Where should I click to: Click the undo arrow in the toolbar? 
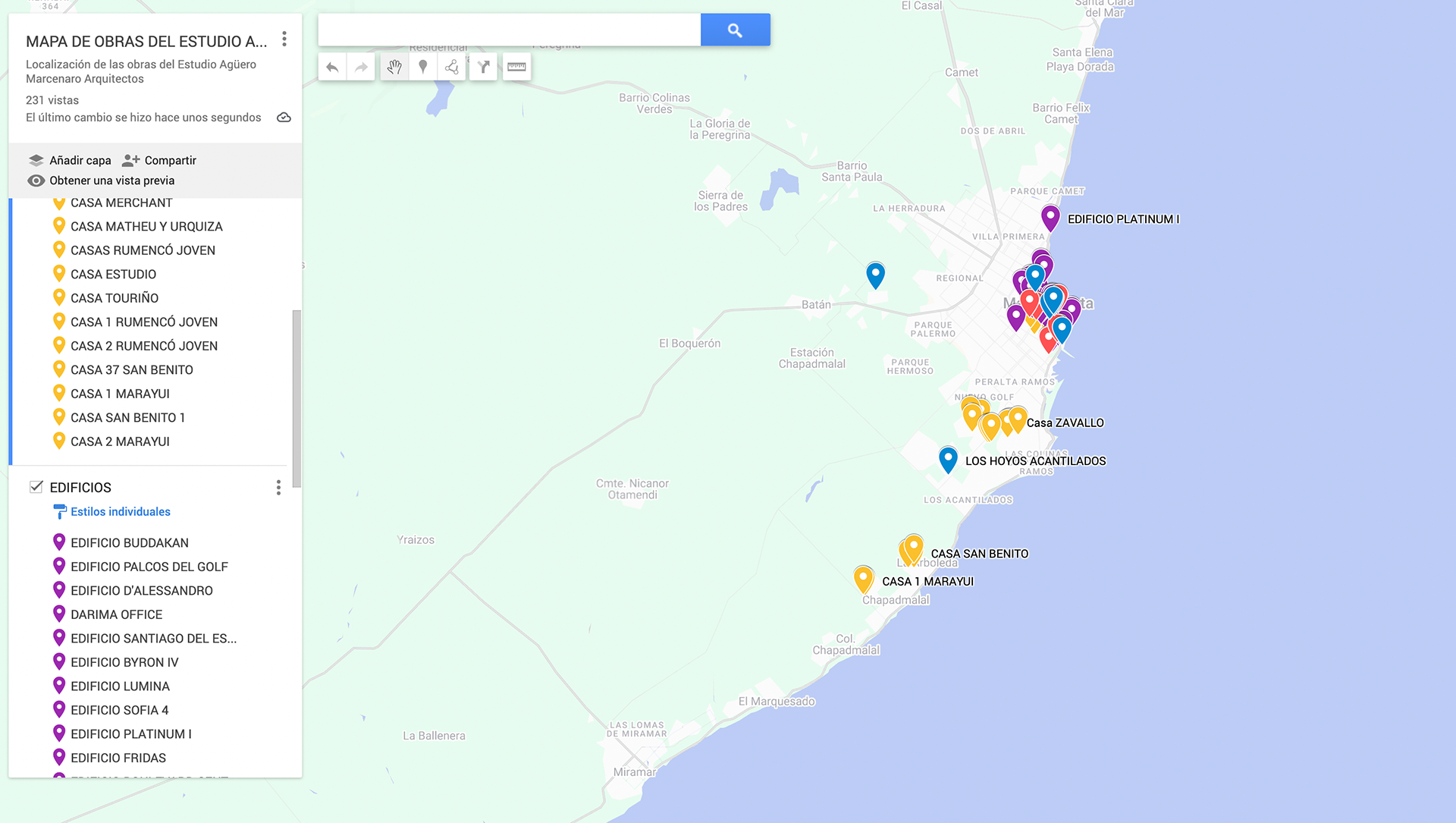coord(332,68)
